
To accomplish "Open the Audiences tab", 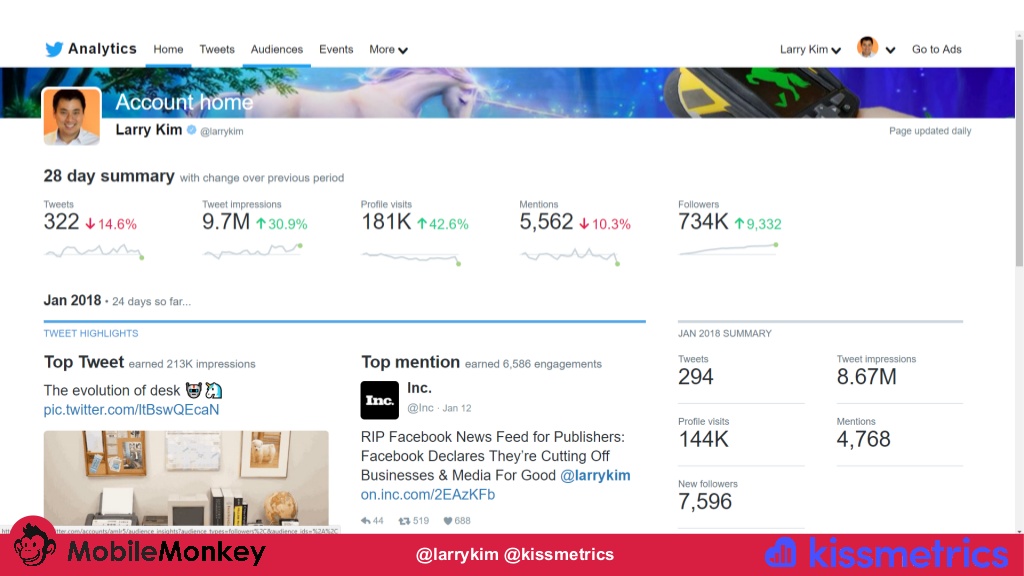I will 277,49.
